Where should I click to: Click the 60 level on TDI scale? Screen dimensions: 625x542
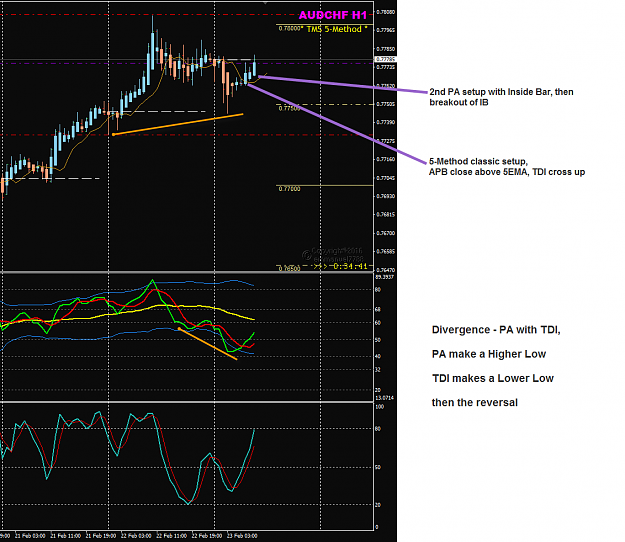tap(378, 323)
